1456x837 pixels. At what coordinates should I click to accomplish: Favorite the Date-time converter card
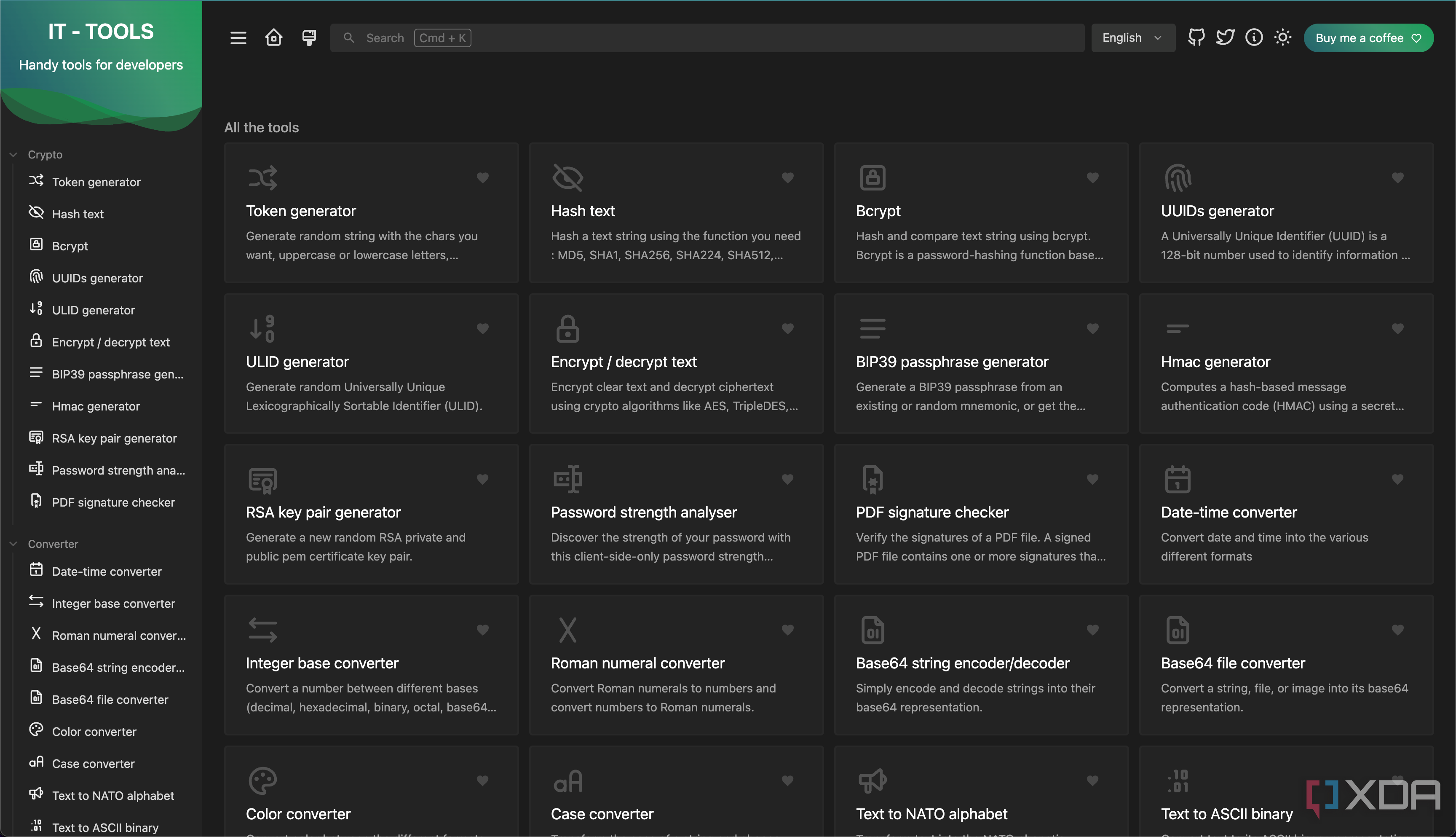pos(1398,479)
